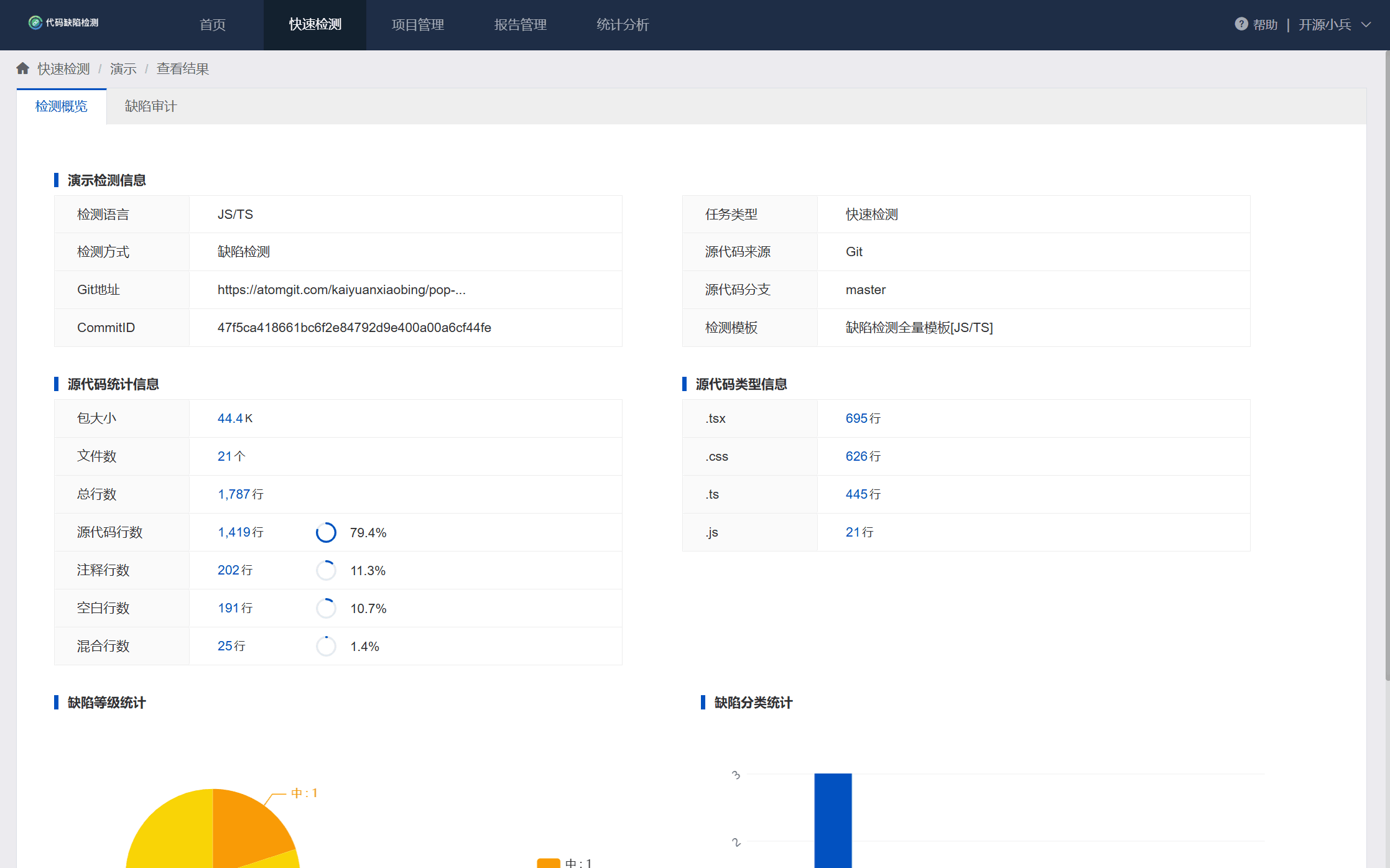The image size is (1390, 868).
Task: Click the 79.4% source lines progress ring
Action: 326,532
